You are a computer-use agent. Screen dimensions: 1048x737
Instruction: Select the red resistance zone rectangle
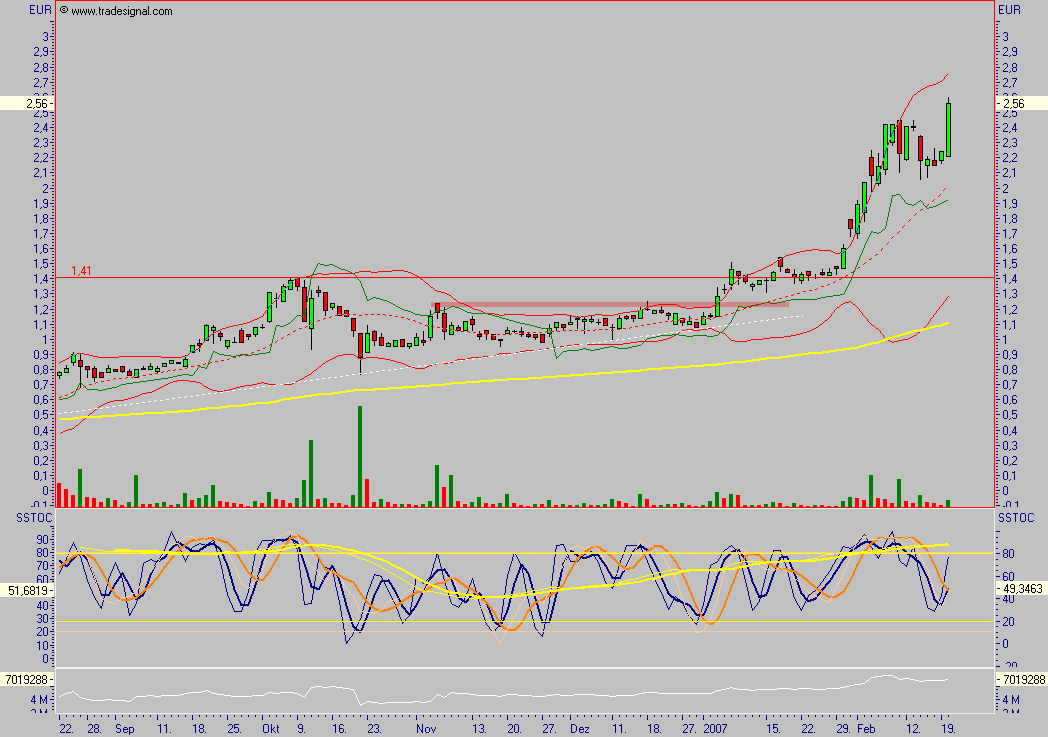tap(610, 304)
